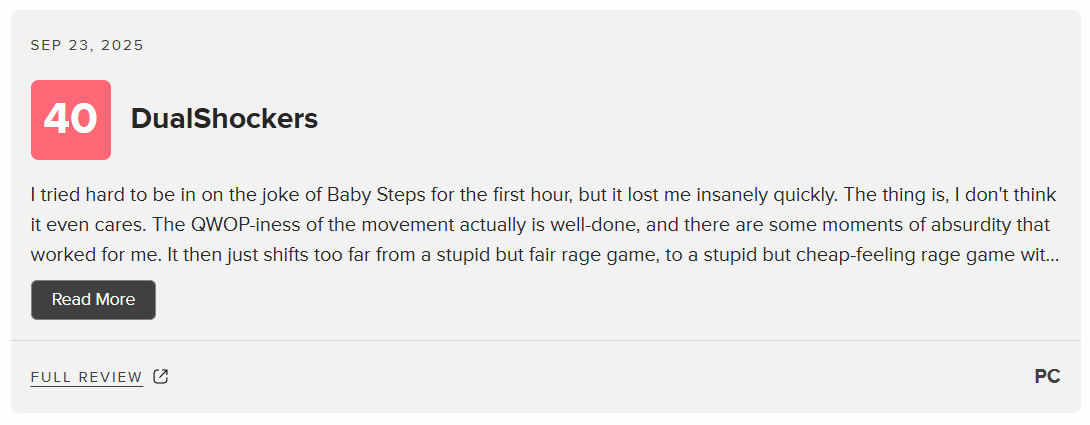Click the second line mentioning 'moments of absurdity'
Screen dimensions: 1090x425
(x=540, y=226)
